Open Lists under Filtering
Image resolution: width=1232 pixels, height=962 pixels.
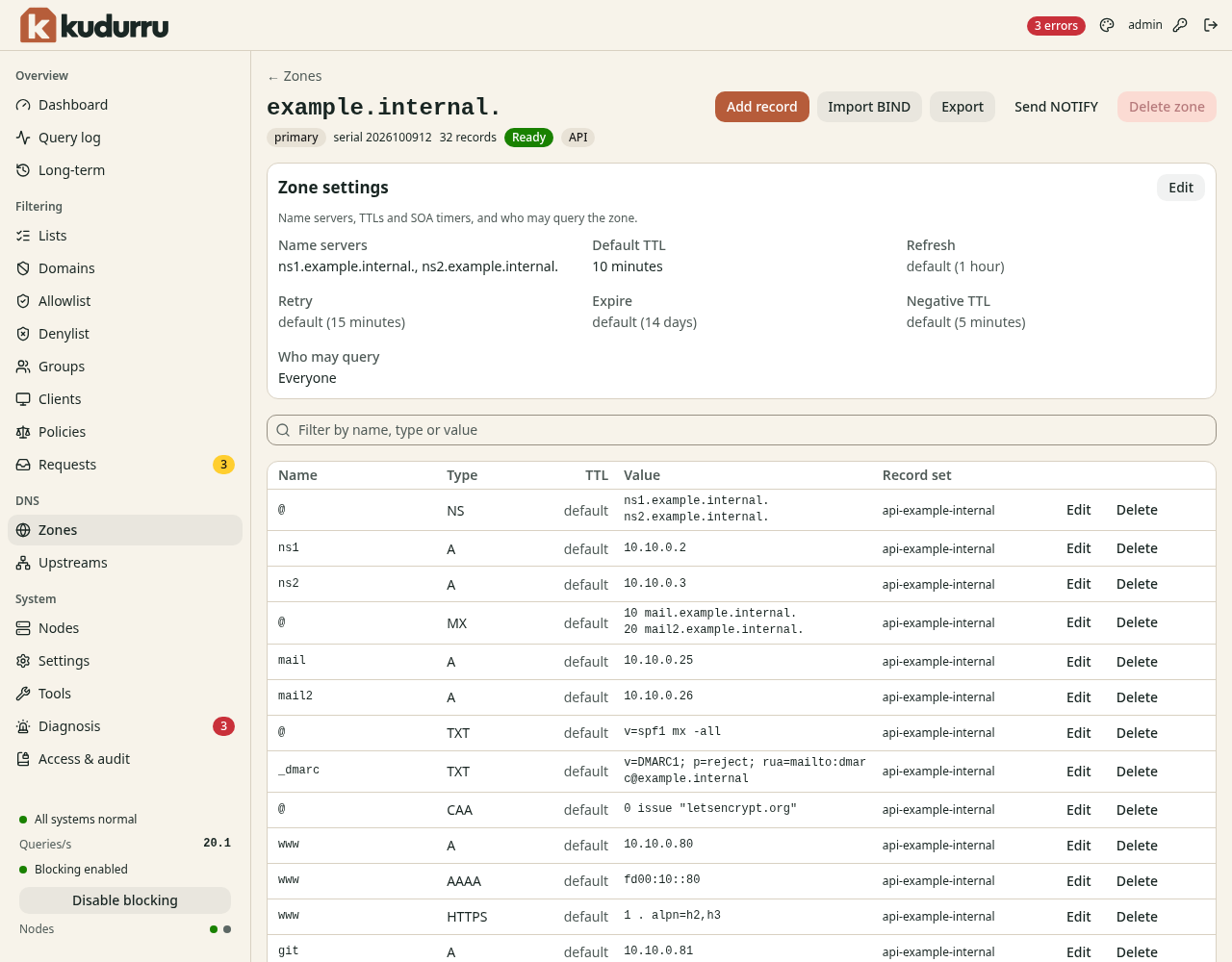click(x=125, y=236)
